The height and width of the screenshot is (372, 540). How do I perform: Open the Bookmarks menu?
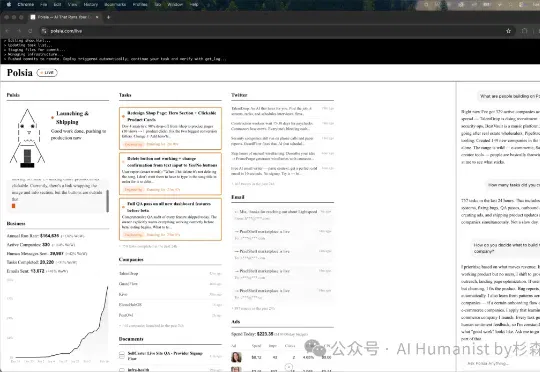point(115,4)
